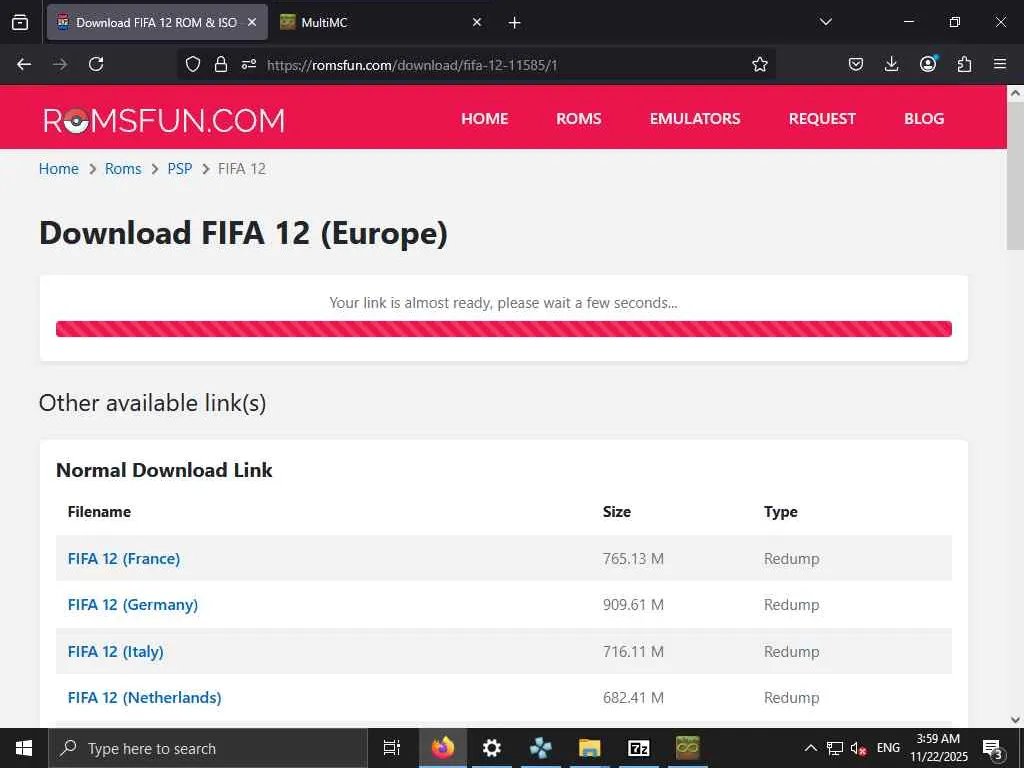Click the scrollbar up arrow
This screenshot has height=768, width=1024.
click(x=1015, y=93)
